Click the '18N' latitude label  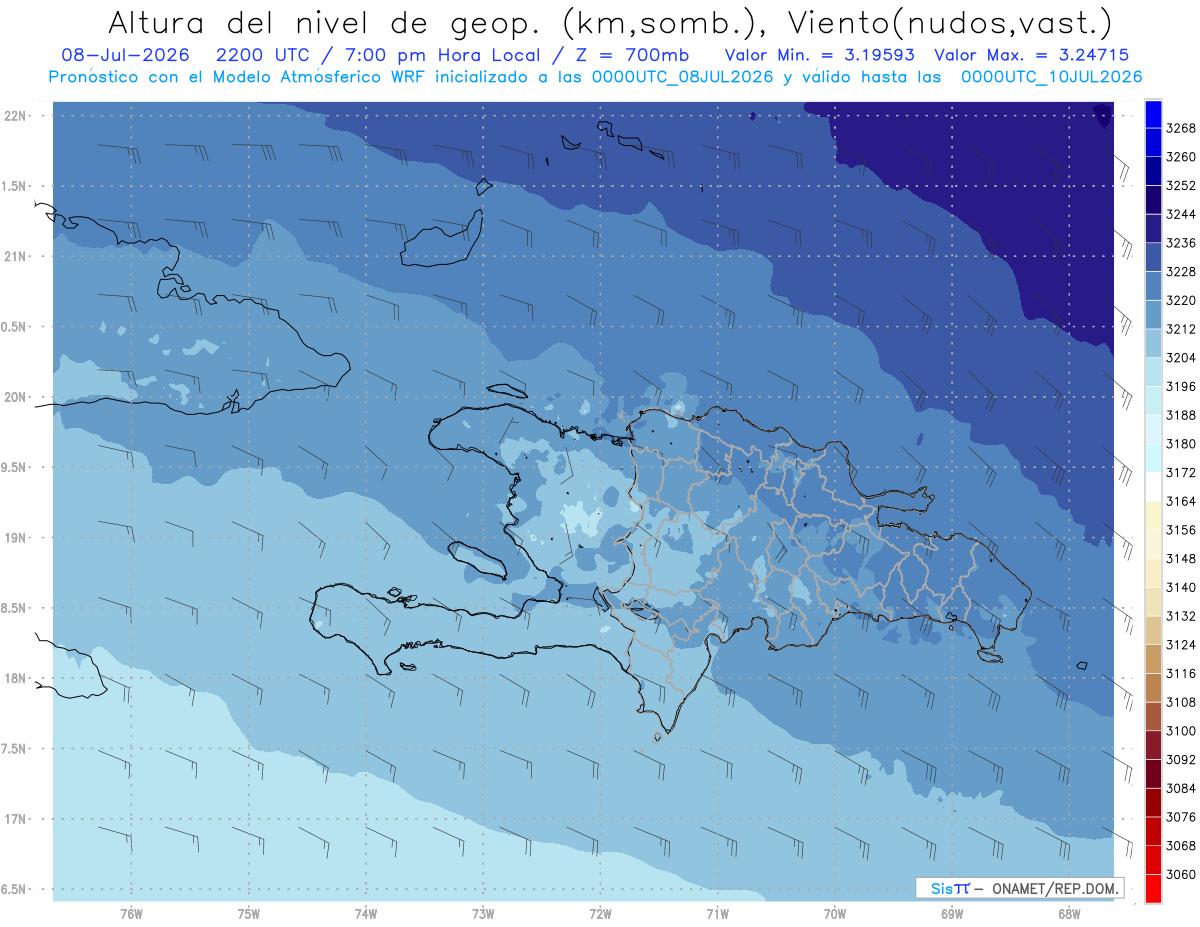(14, 679)
